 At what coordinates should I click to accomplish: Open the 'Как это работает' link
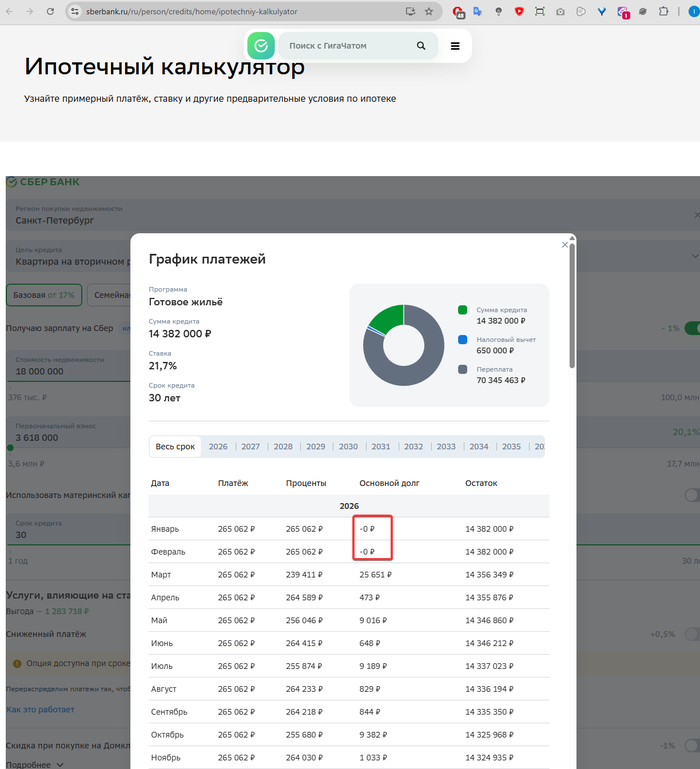point(40,710)
